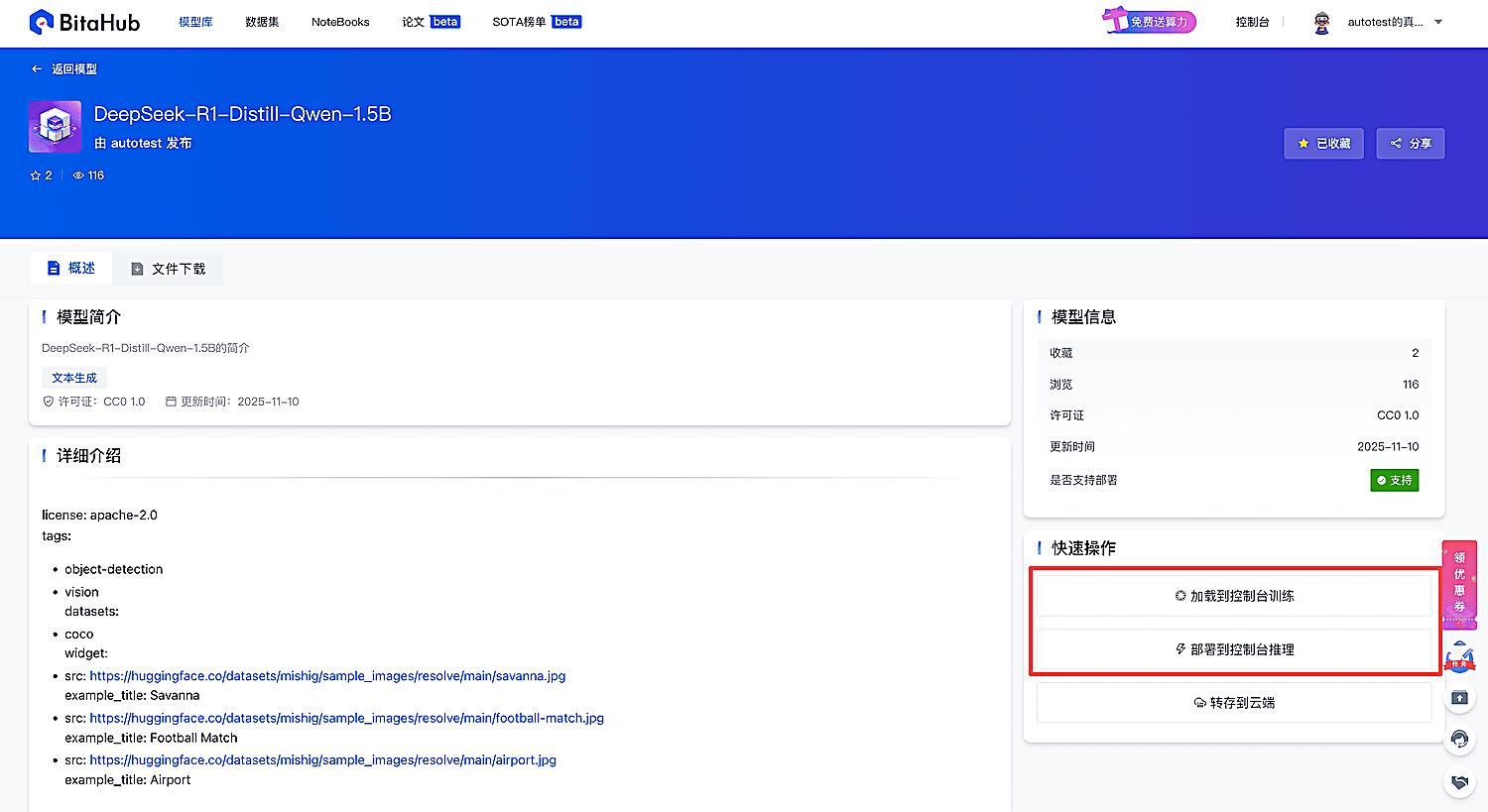Click the 更新时间 calendar icon
Viewport: 1488px width, 812px height.
pos(171,402)
